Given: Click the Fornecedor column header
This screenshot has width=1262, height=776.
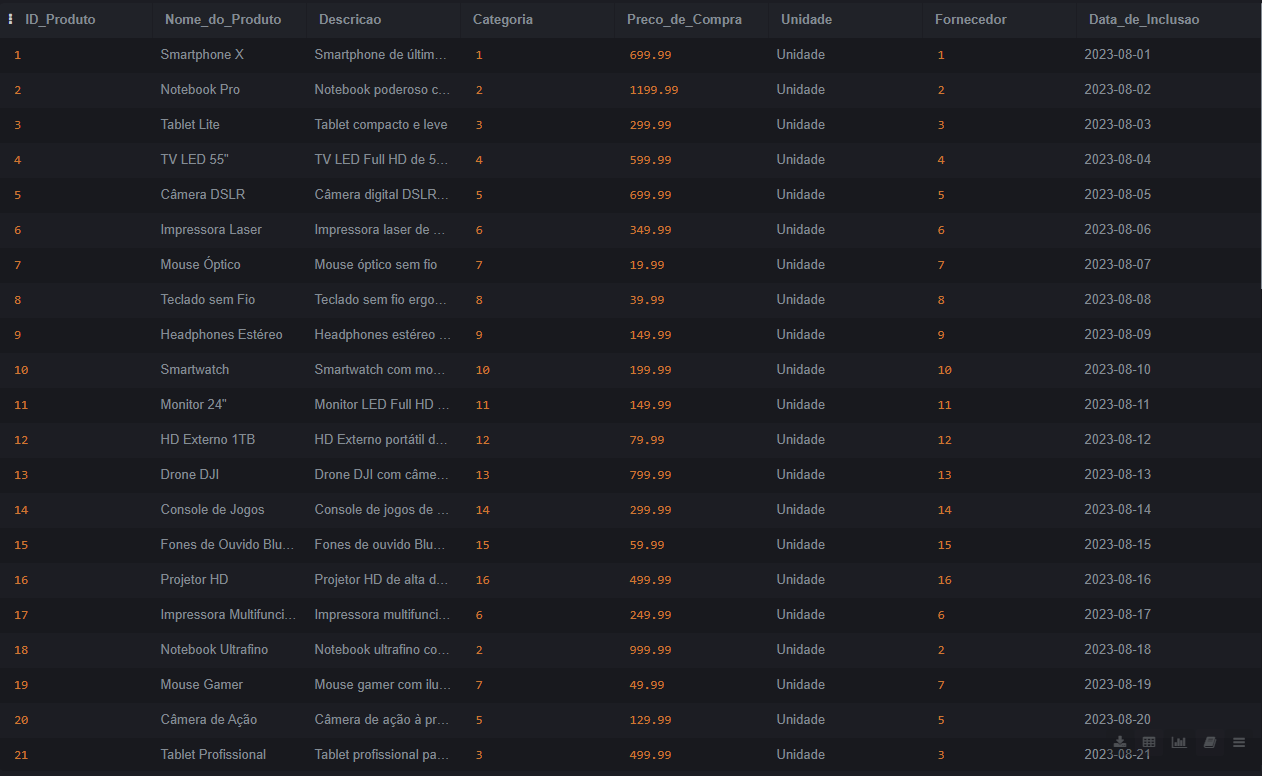Looking at the screenshot, I should [x=970, y=19].
